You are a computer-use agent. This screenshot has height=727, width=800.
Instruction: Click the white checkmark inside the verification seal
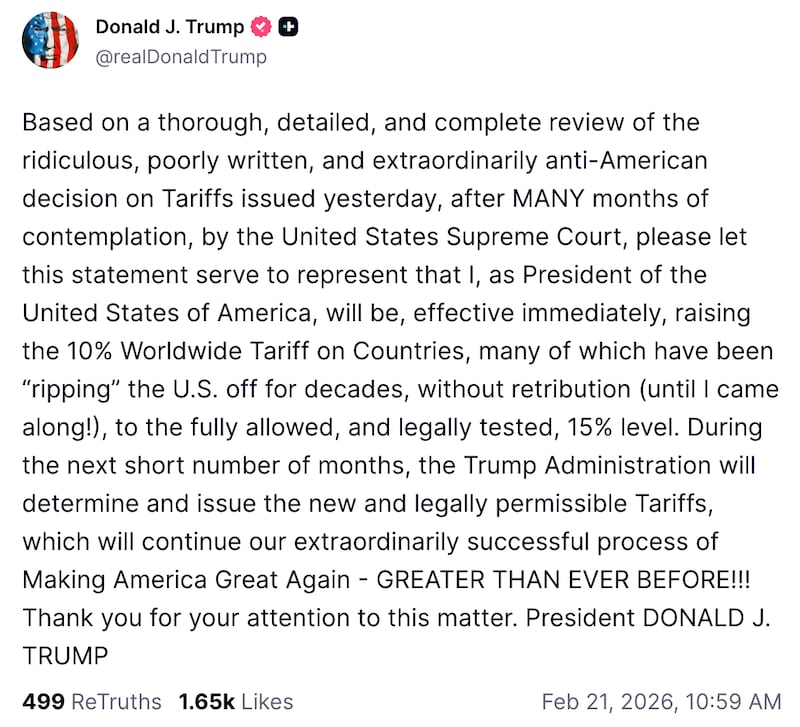coord(259,27)
